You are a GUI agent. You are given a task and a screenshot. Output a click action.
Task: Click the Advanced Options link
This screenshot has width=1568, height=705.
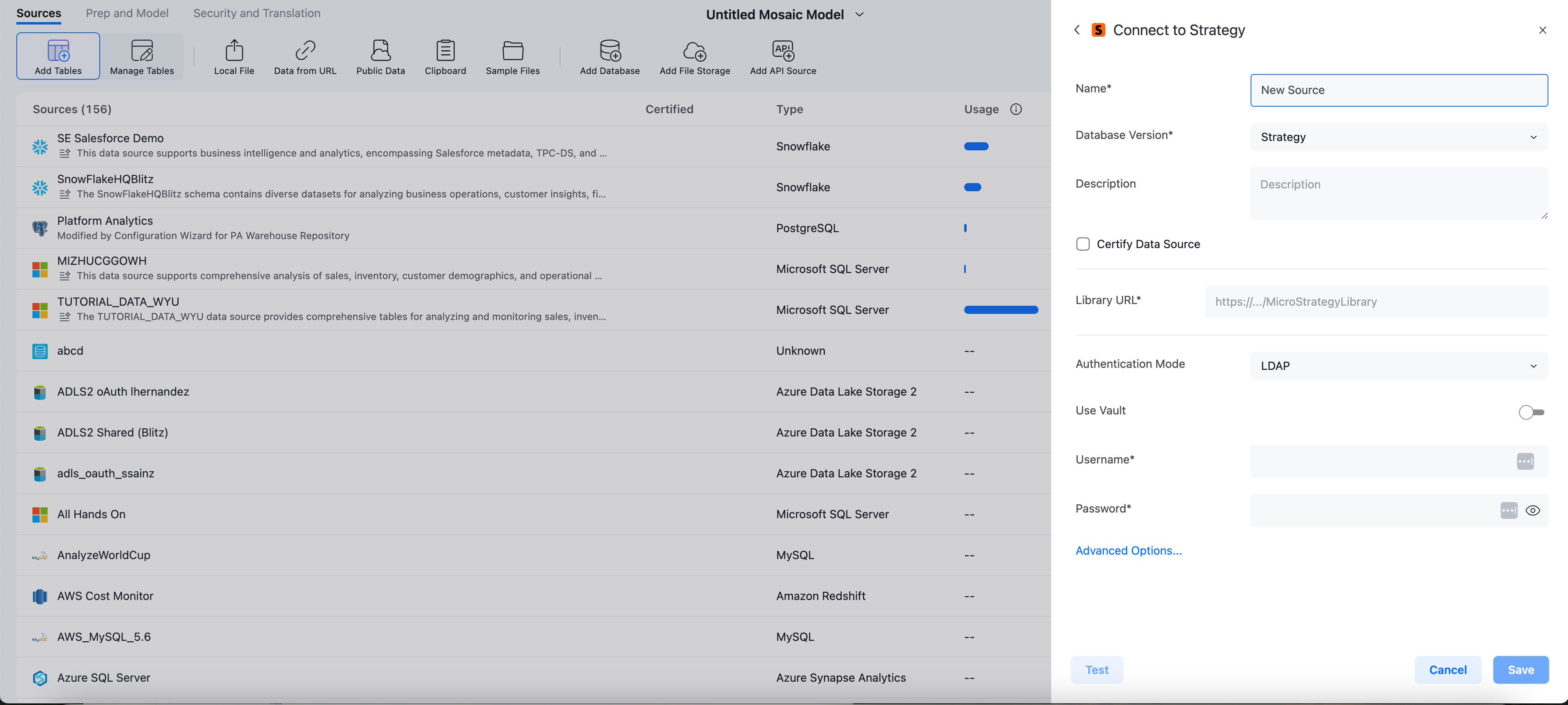coord(1128,551)
